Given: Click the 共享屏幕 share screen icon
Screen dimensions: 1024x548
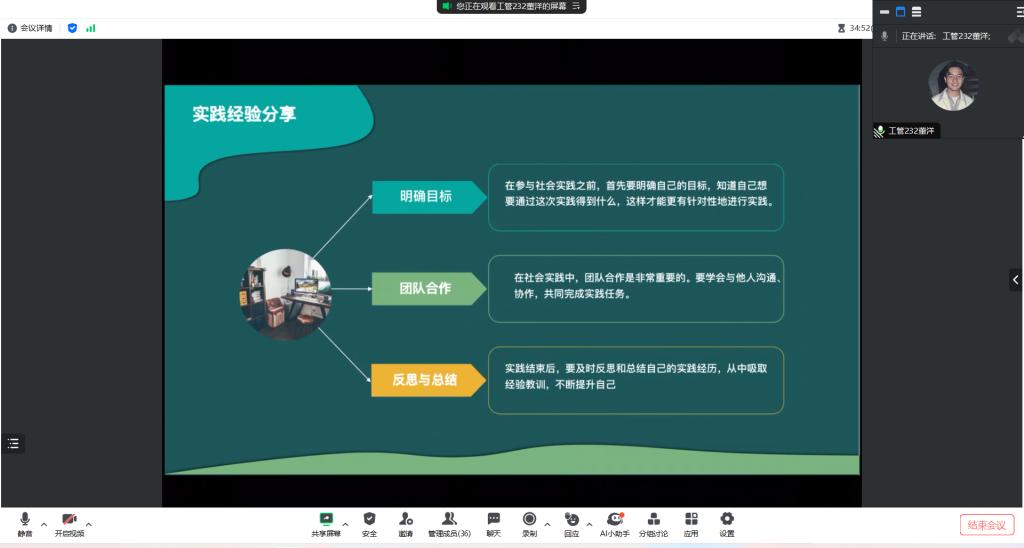Looking at the screenshot, I should point(326,523).
